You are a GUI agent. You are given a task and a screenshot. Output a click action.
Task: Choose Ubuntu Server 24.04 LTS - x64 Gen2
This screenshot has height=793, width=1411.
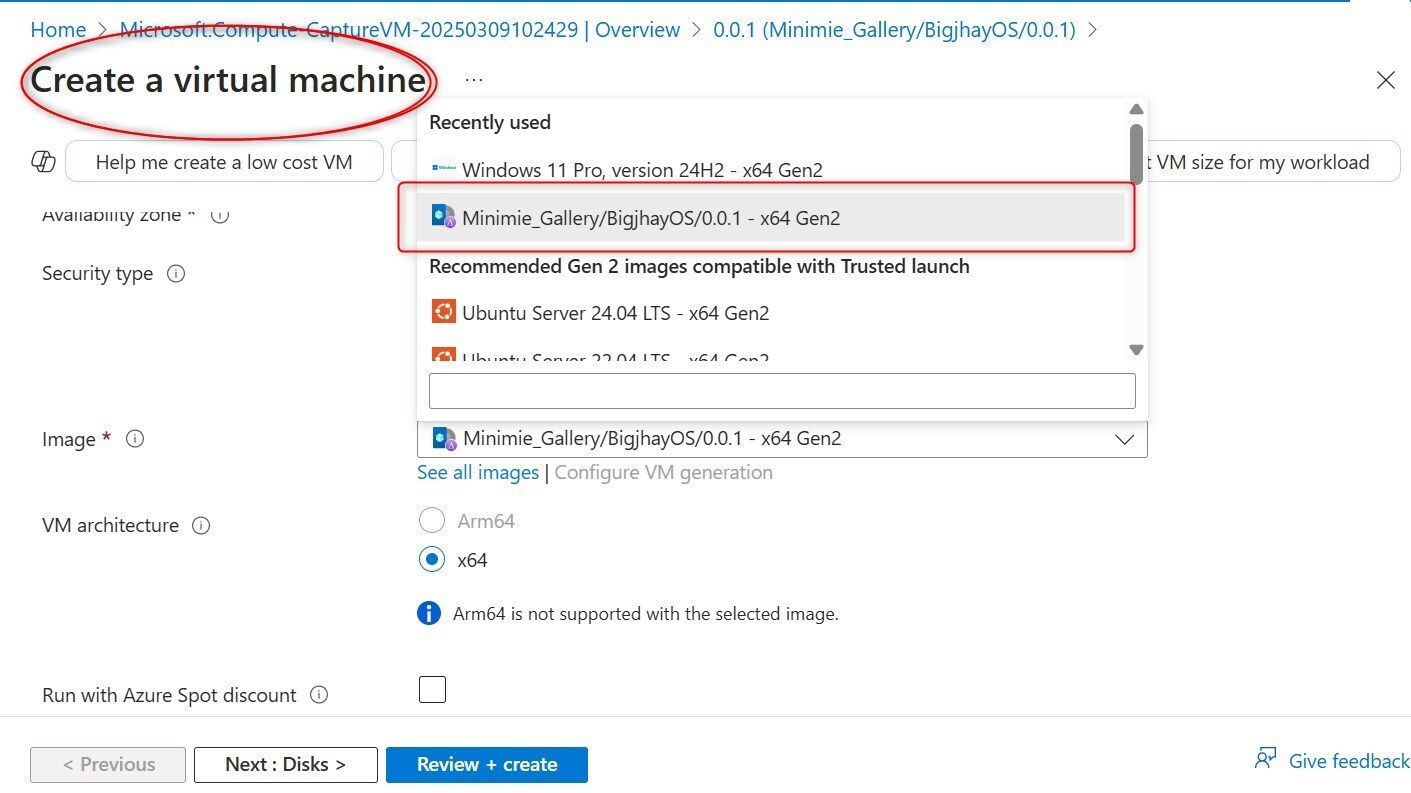tap(772, 313)
